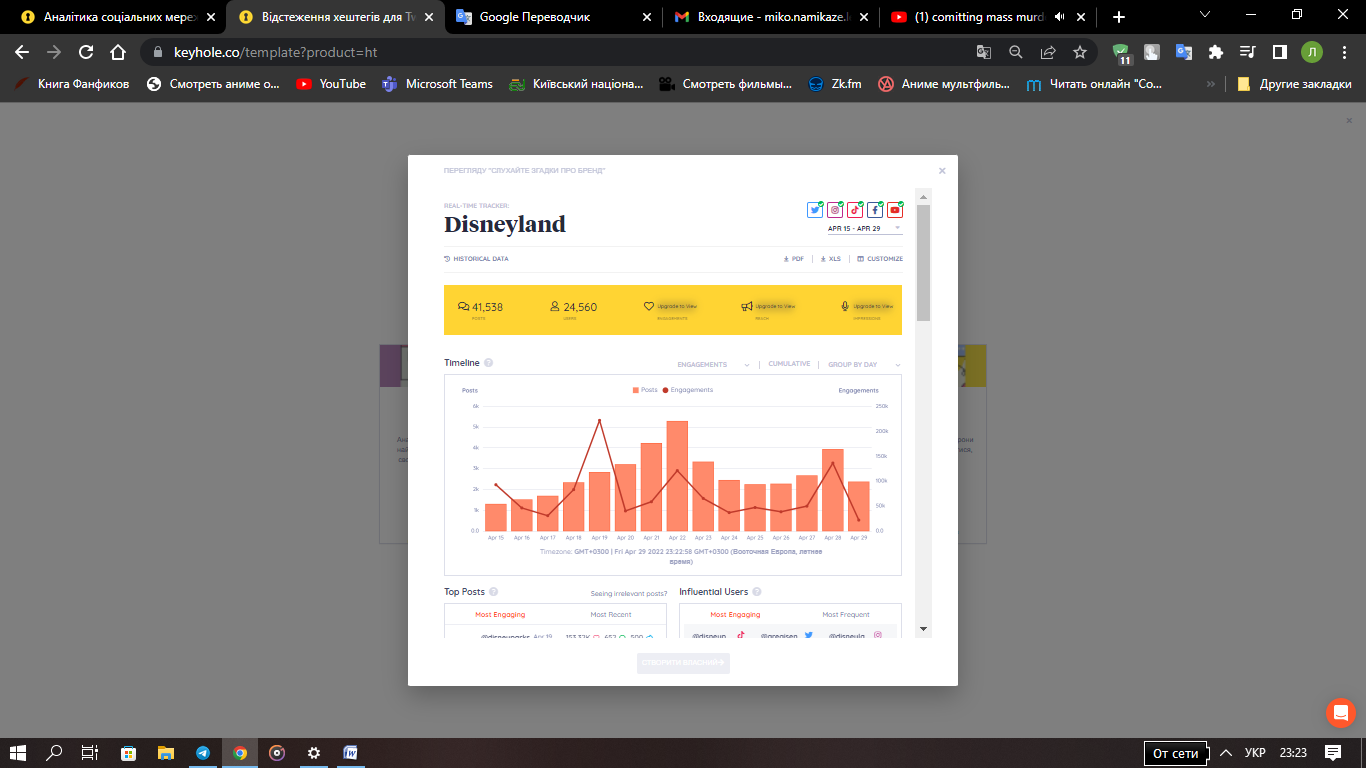
Task: Toggle the Facebook platform icon in tracker
Action: tap(875, 210)
